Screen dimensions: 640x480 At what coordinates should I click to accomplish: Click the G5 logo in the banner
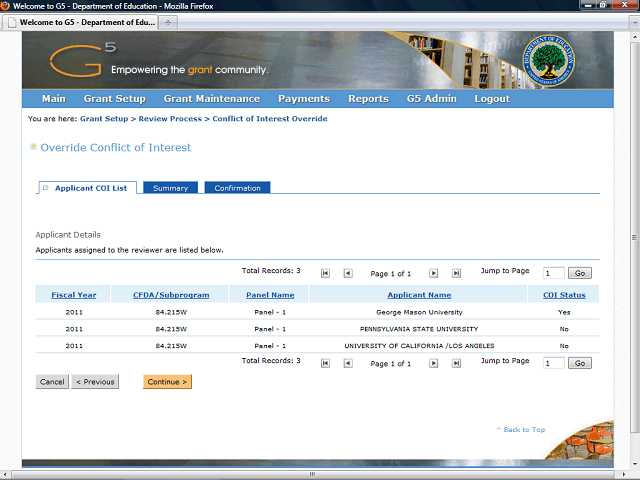click(83, 60)
